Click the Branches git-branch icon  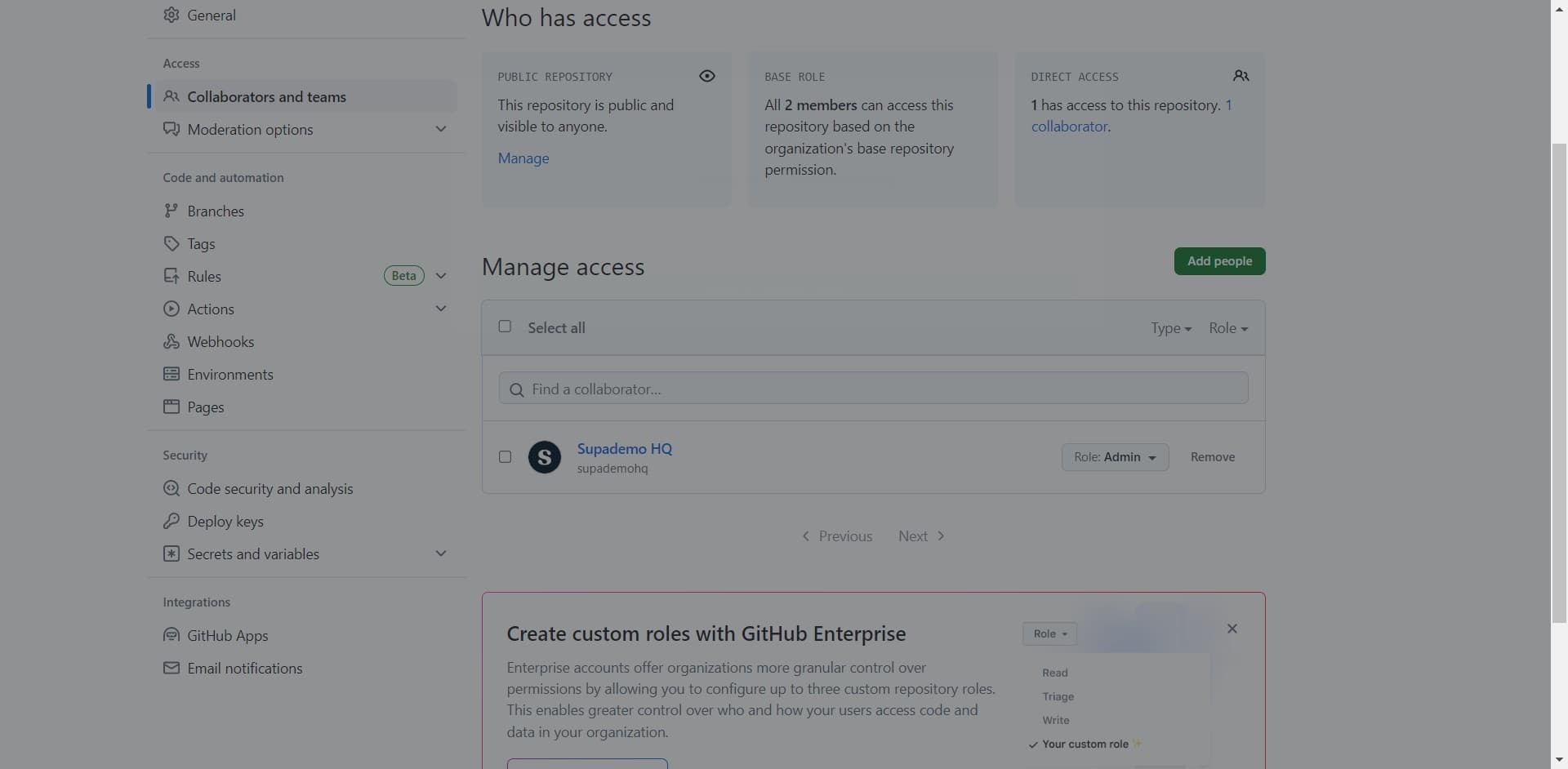tap(171, 211)
